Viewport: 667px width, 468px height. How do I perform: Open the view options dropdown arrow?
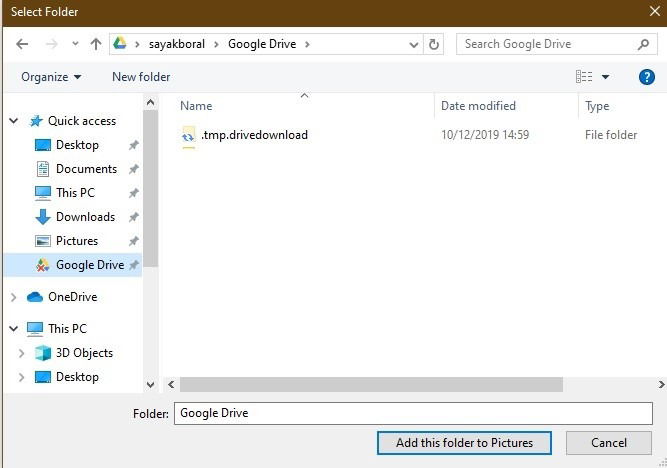605,77
